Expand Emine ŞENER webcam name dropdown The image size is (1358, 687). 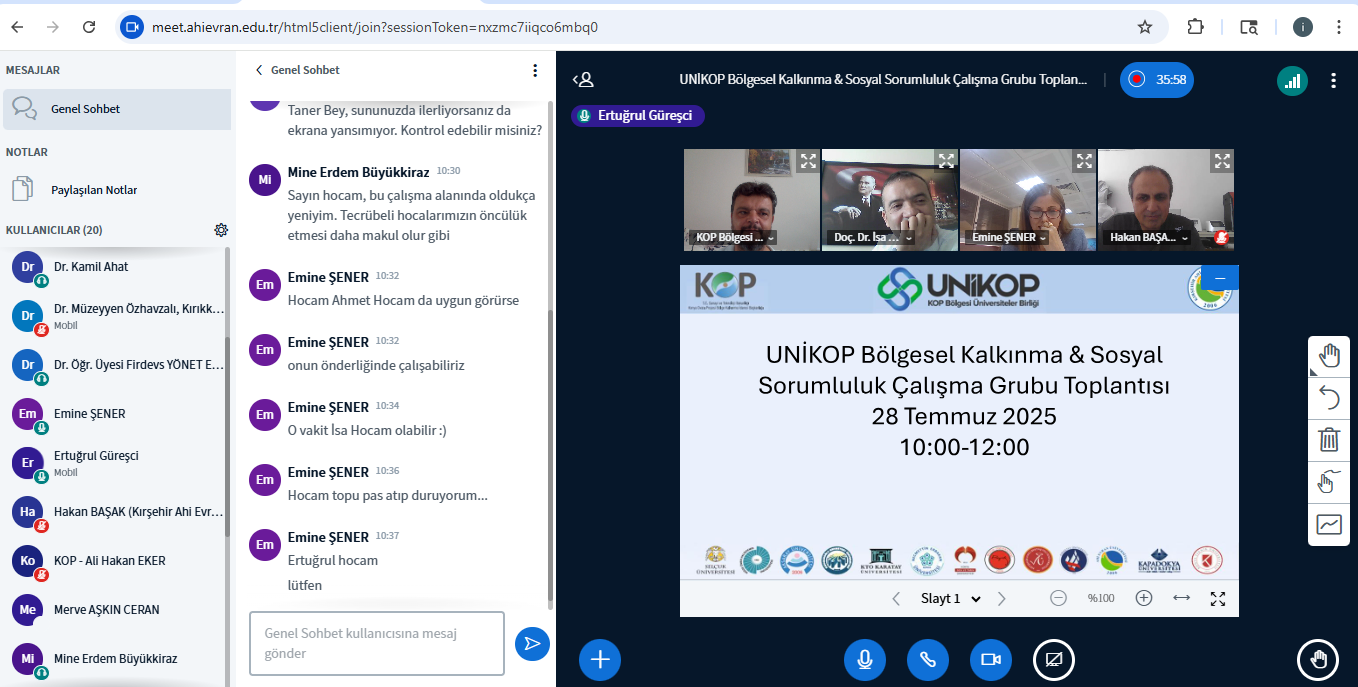tap(1043, 238)
